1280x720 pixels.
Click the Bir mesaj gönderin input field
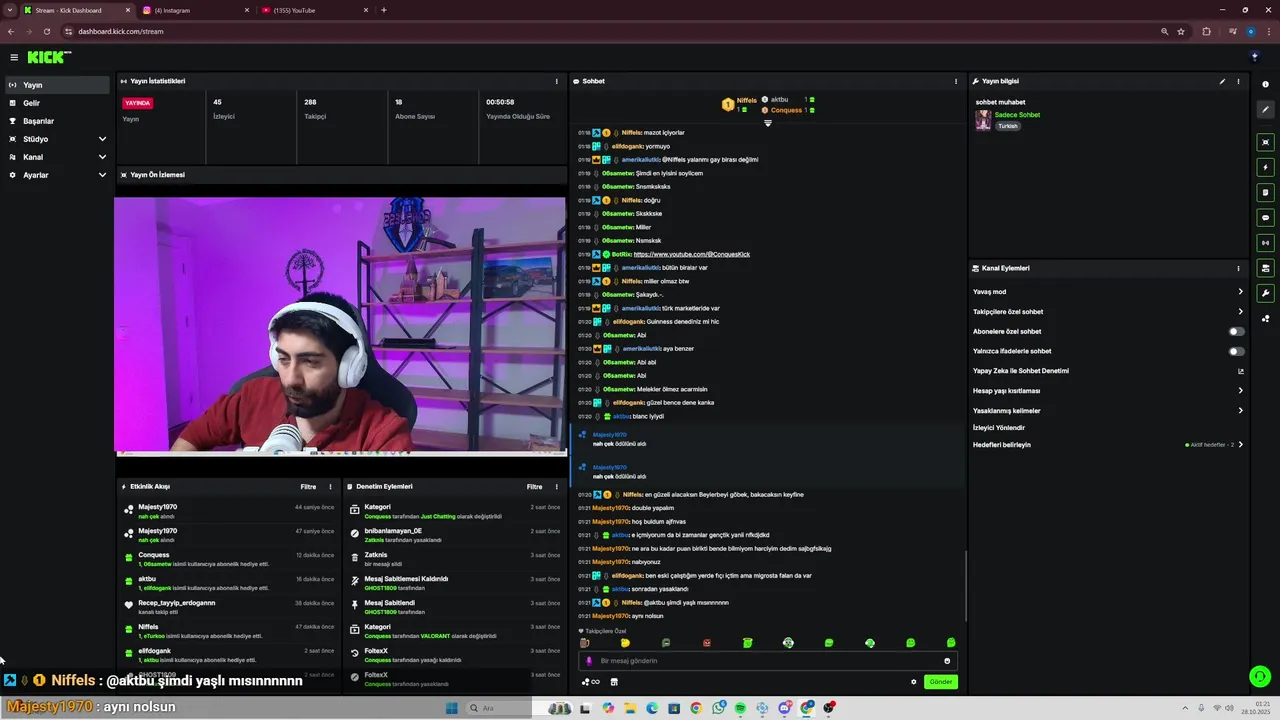tap(768, 661)
